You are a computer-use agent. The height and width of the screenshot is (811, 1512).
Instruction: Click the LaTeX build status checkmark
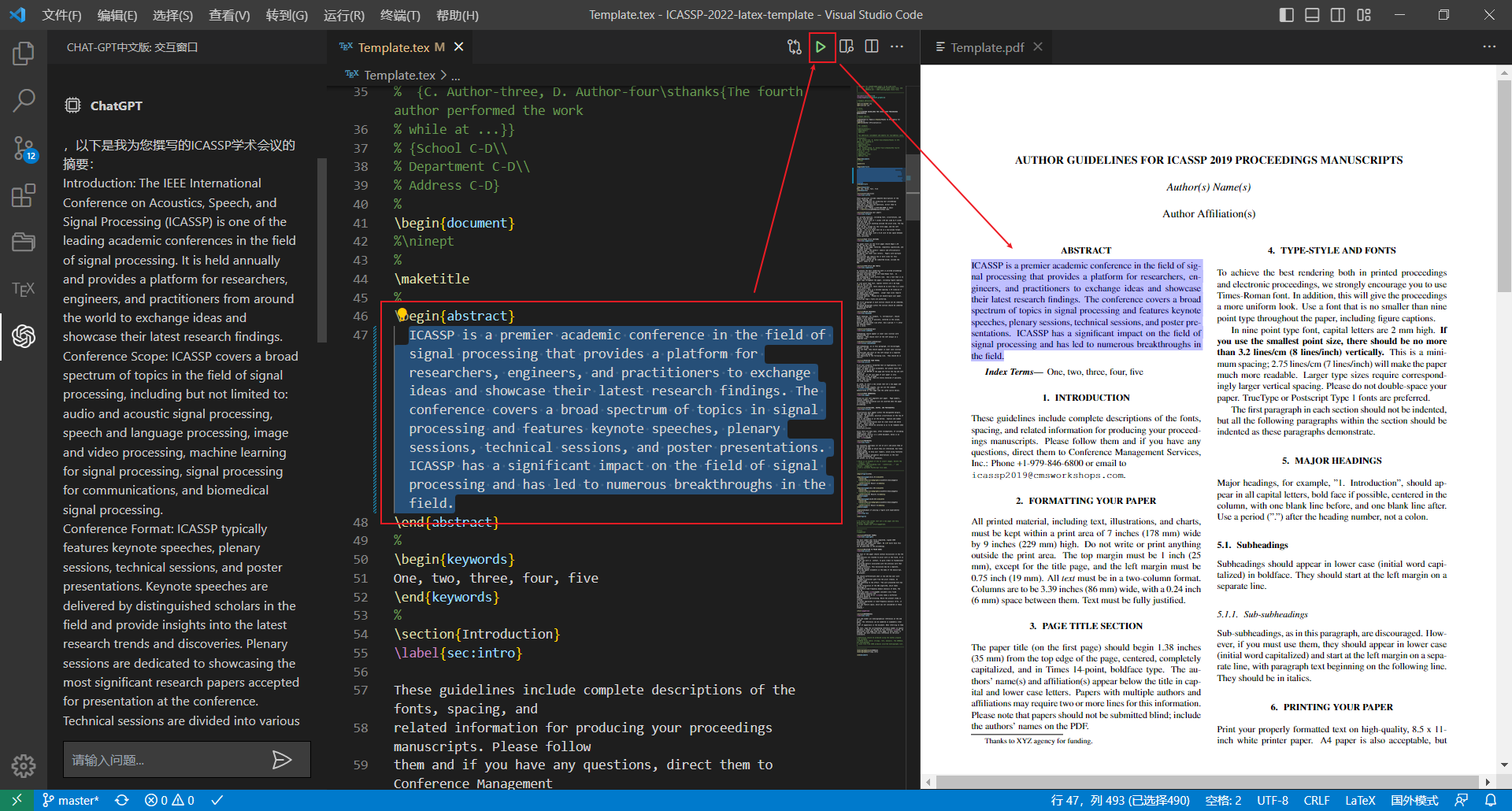pyautogui.click(x=217, y=800)
